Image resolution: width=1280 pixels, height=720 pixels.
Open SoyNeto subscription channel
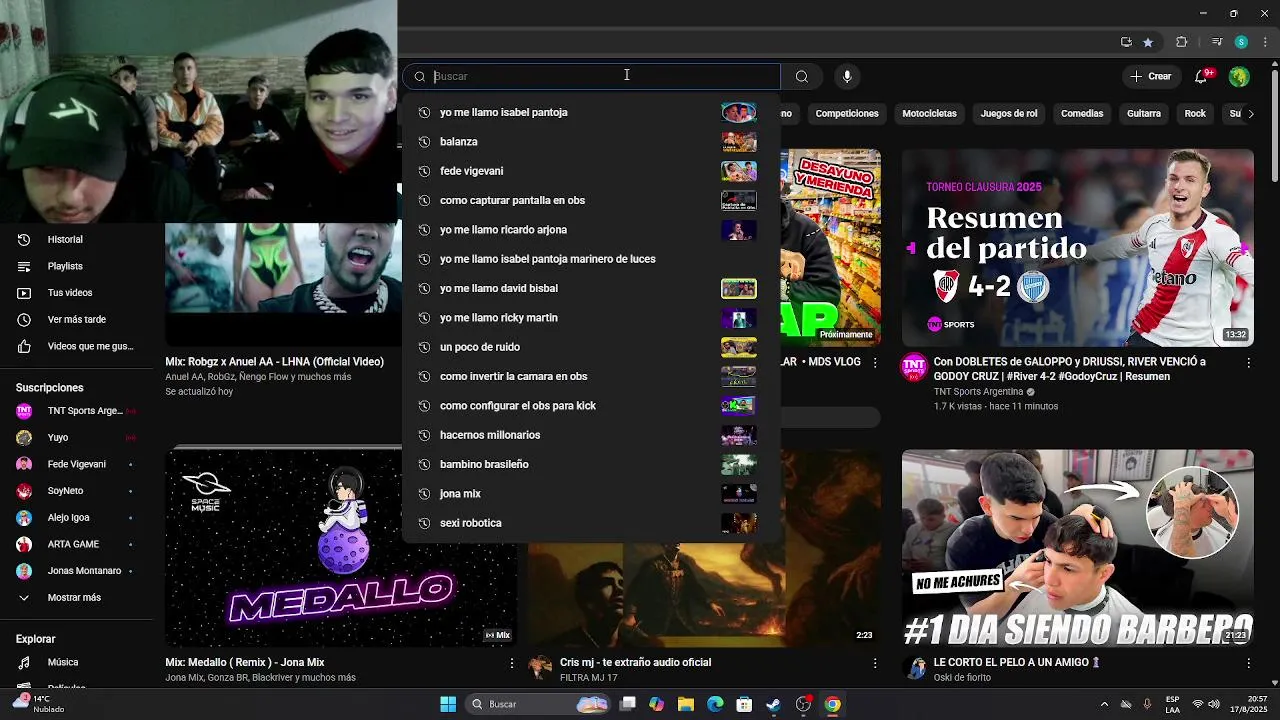pos(77,491)
